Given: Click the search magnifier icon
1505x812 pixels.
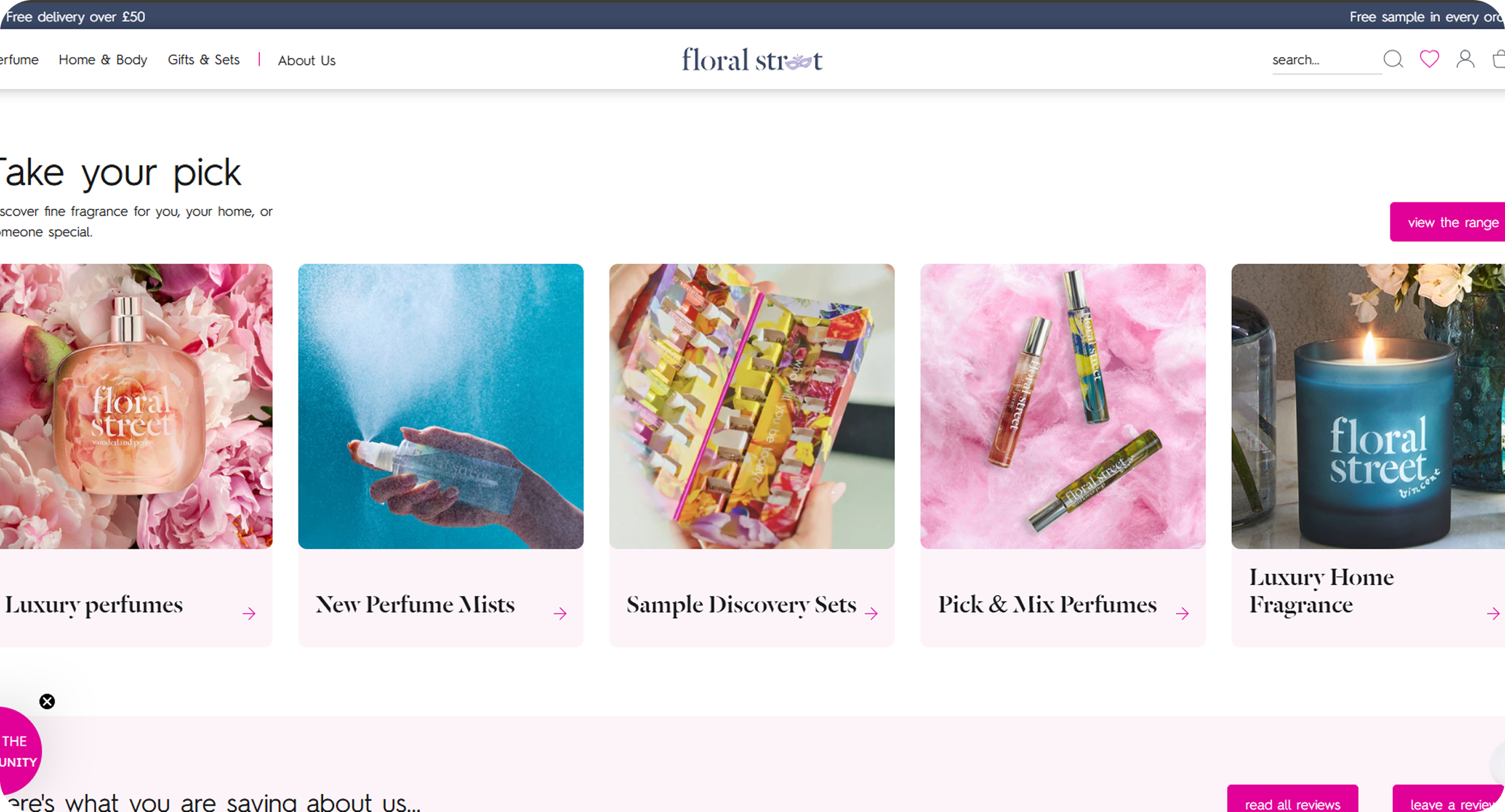Looking at the screenshot, I should coord(1393,59).
